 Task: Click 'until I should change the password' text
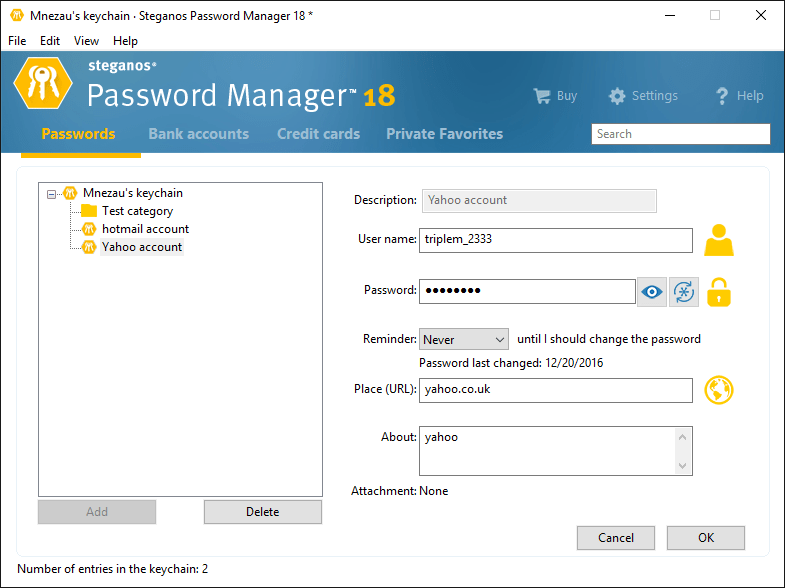[609, 339]
